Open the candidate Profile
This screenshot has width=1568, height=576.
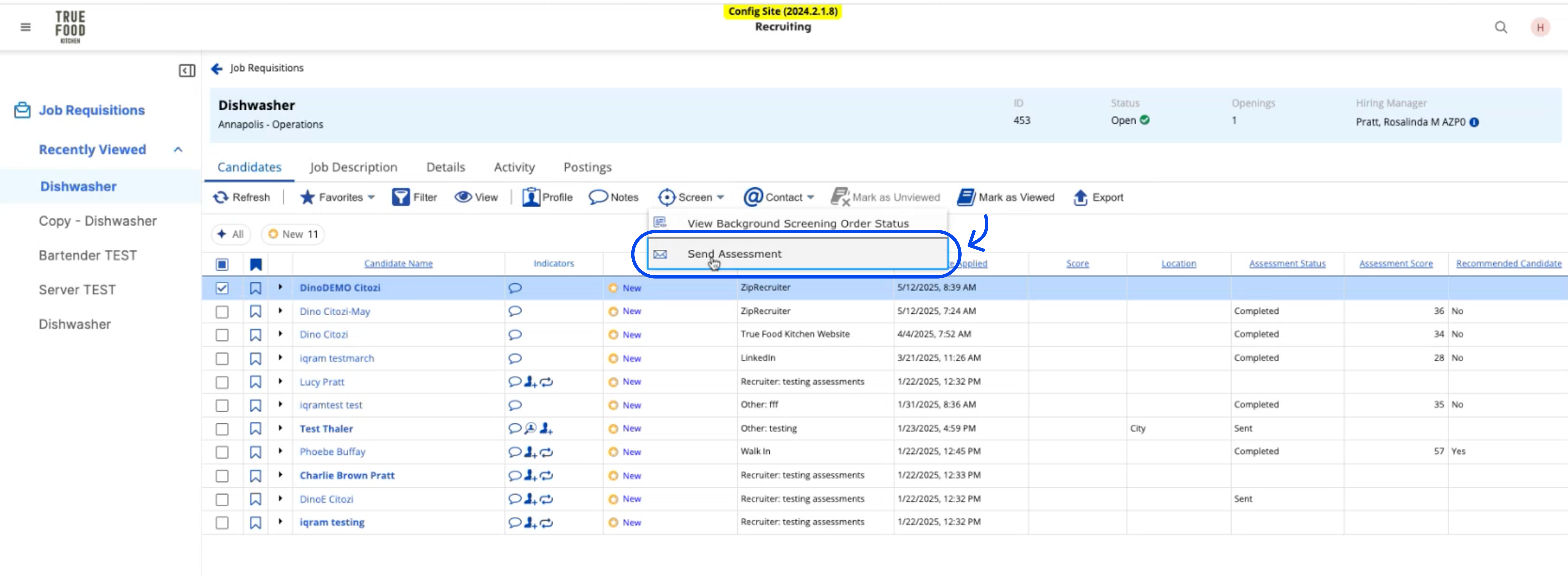click(x=547, y=197)
